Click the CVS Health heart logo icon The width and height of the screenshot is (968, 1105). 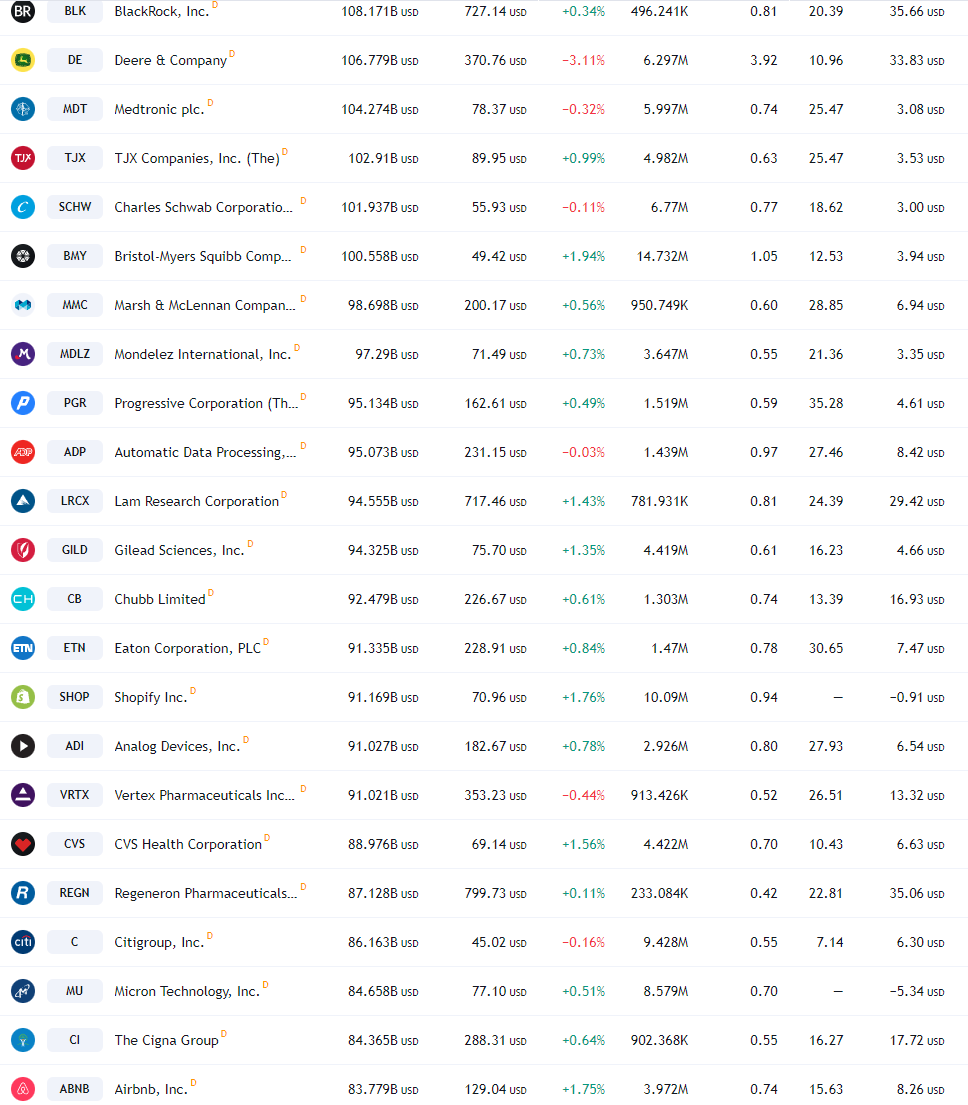(23, 844)
